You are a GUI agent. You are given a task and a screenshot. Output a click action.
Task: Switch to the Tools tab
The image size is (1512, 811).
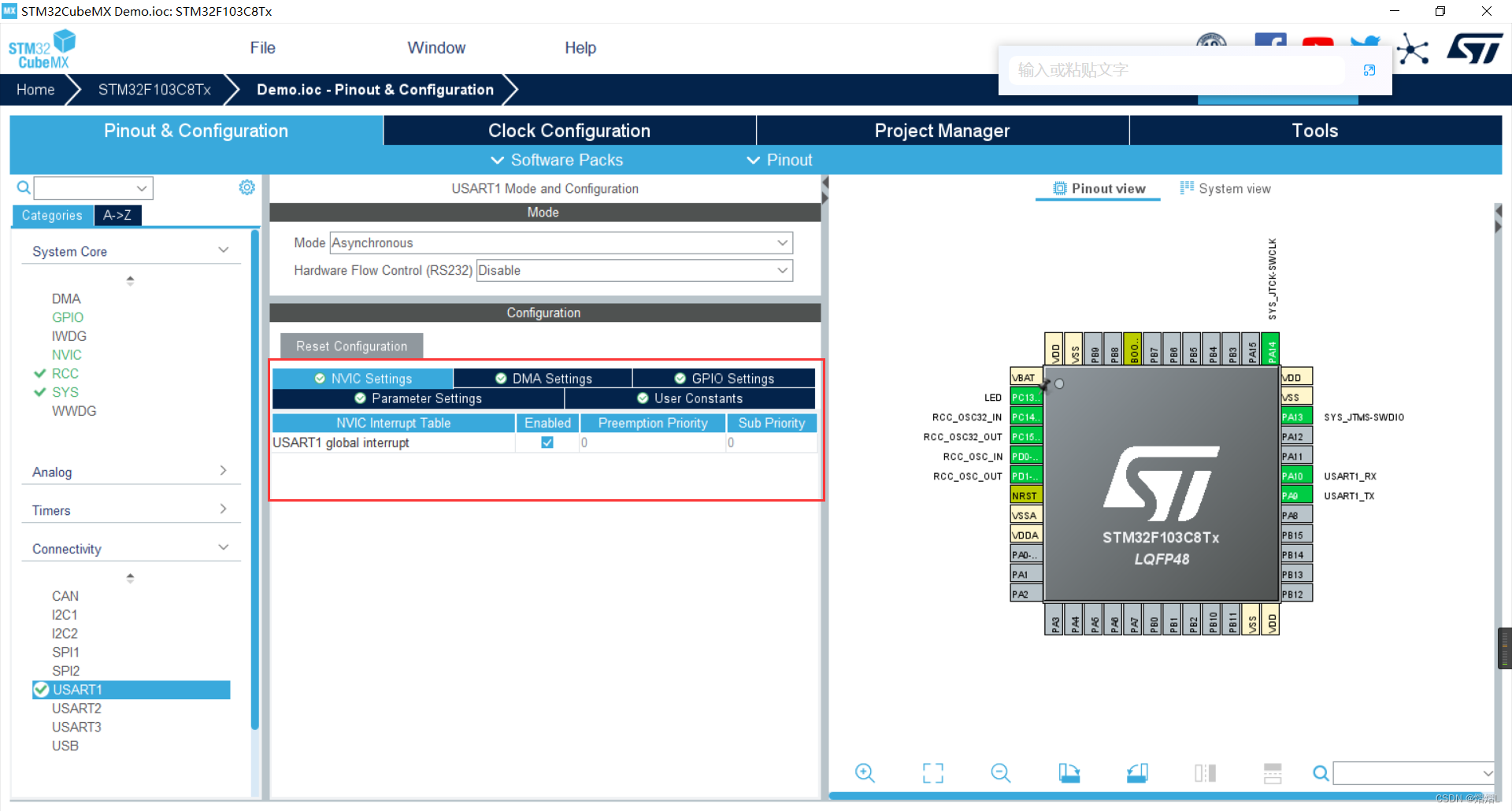click(1315, 131)
